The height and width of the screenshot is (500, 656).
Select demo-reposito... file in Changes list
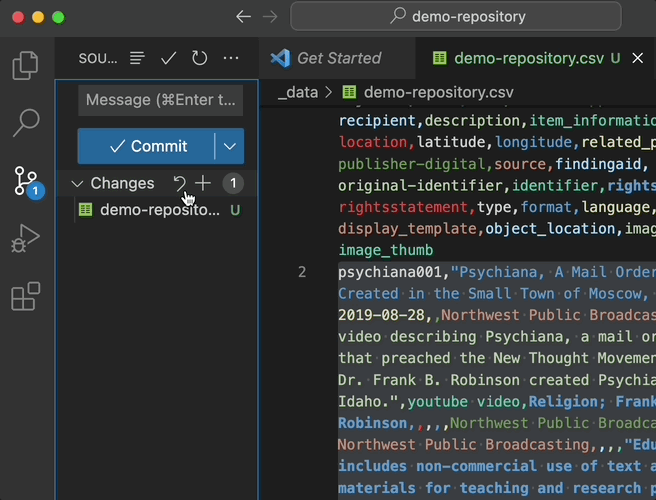pos(159,210)
